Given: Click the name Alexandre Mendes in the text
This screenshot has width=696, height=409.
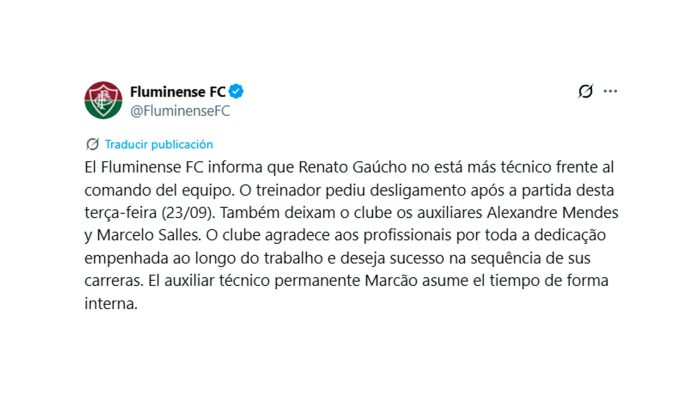Looking at the screenshot, I should click(553, 212).
